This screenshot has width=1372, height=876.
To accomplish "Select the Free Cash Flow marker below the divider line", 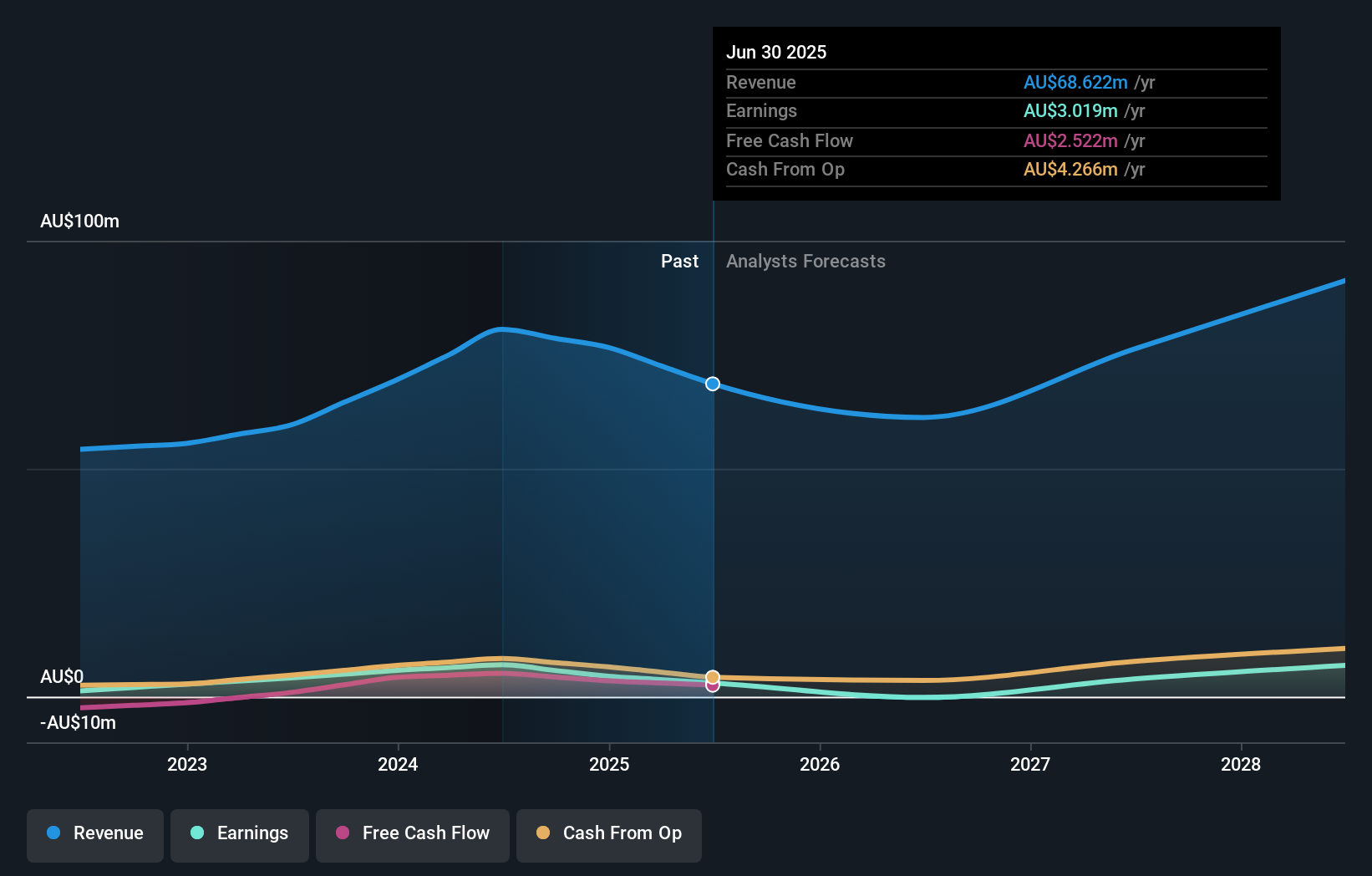I will point(713,687).
